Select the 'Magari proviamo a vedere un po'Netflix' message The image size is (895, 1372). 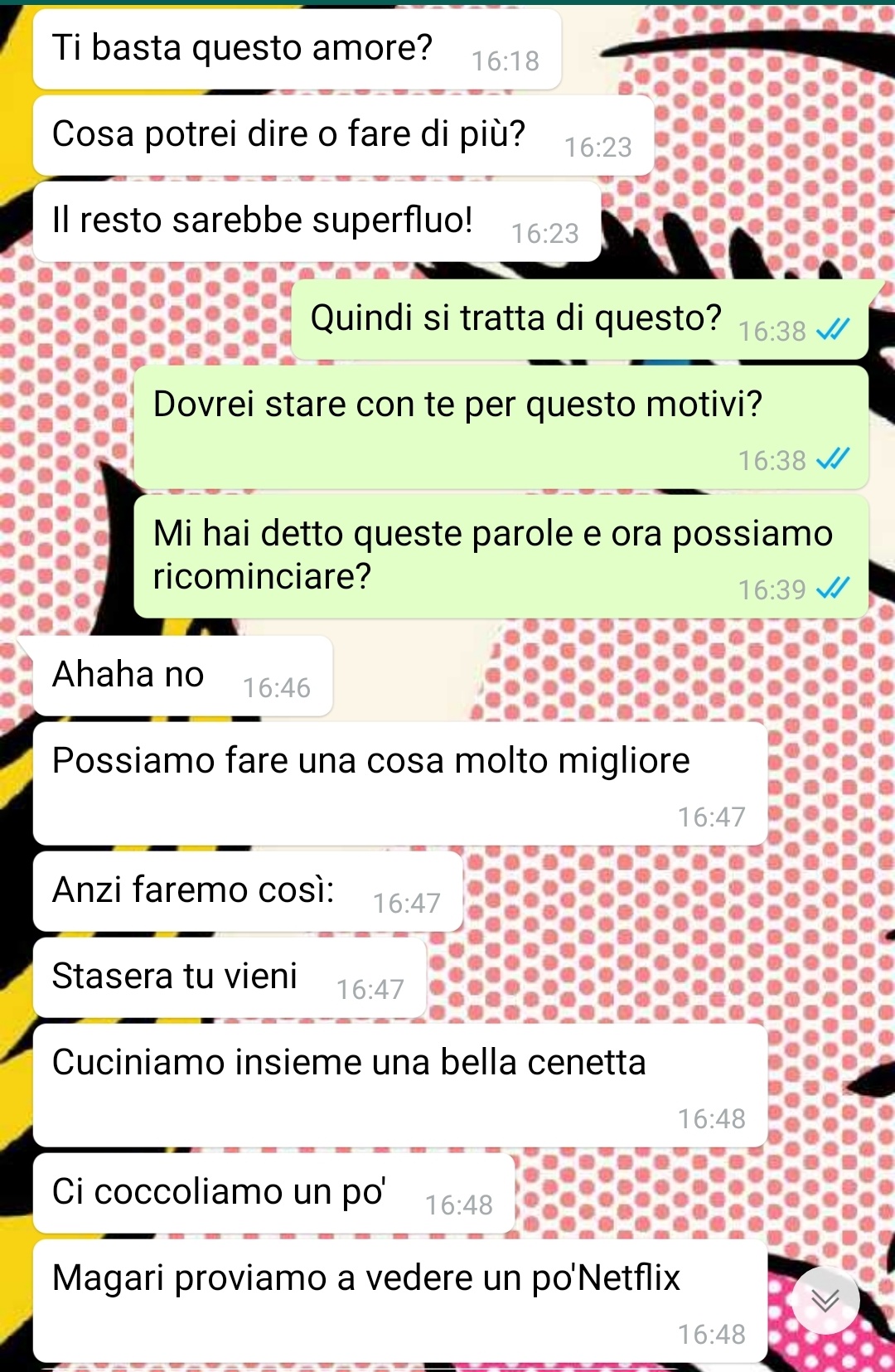(x=400, y=1301)
